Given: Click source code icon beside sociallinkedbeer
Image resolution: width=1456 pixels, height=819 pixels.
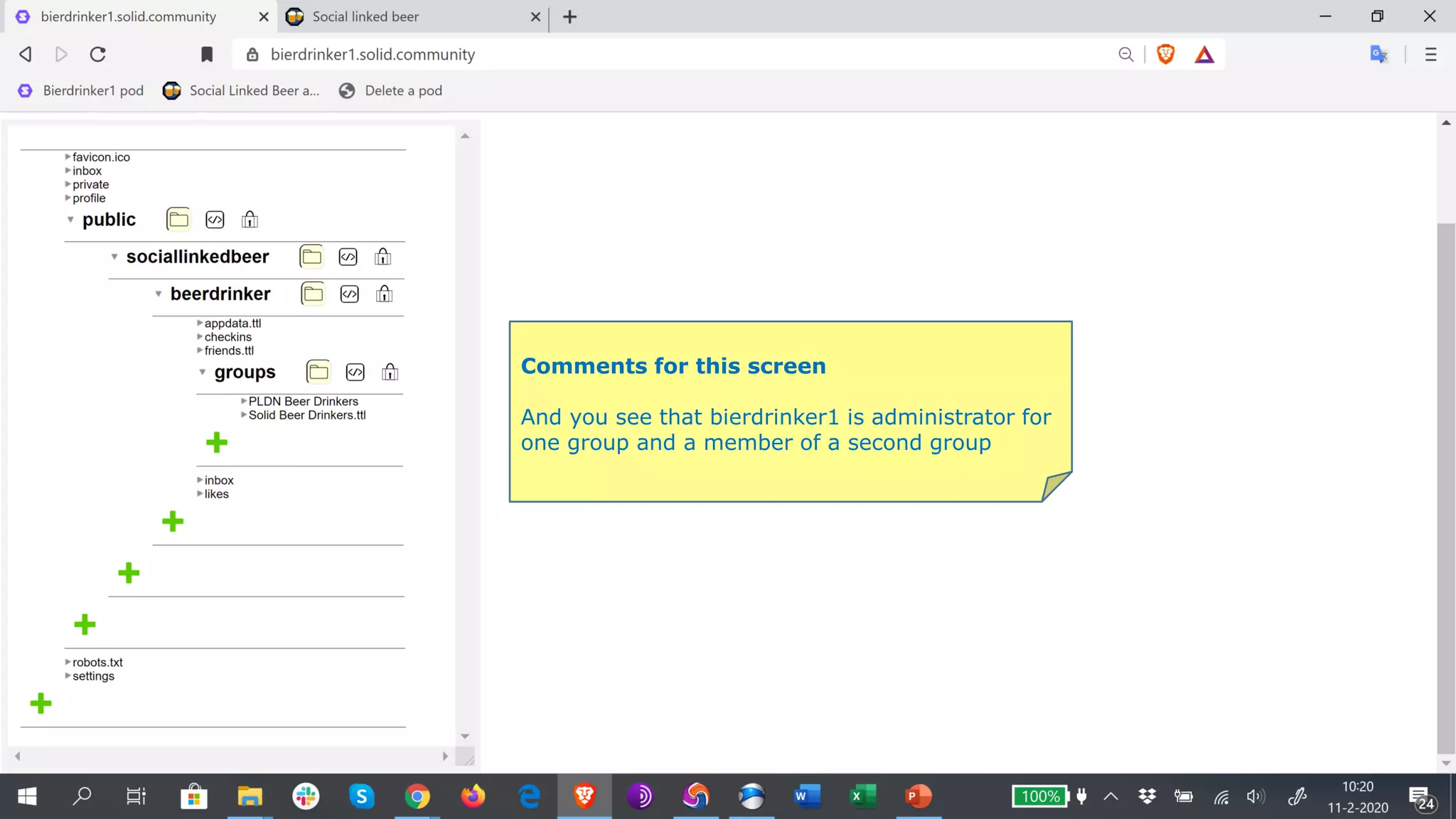Looking at the screenshot, I should [x=348, y=257].
